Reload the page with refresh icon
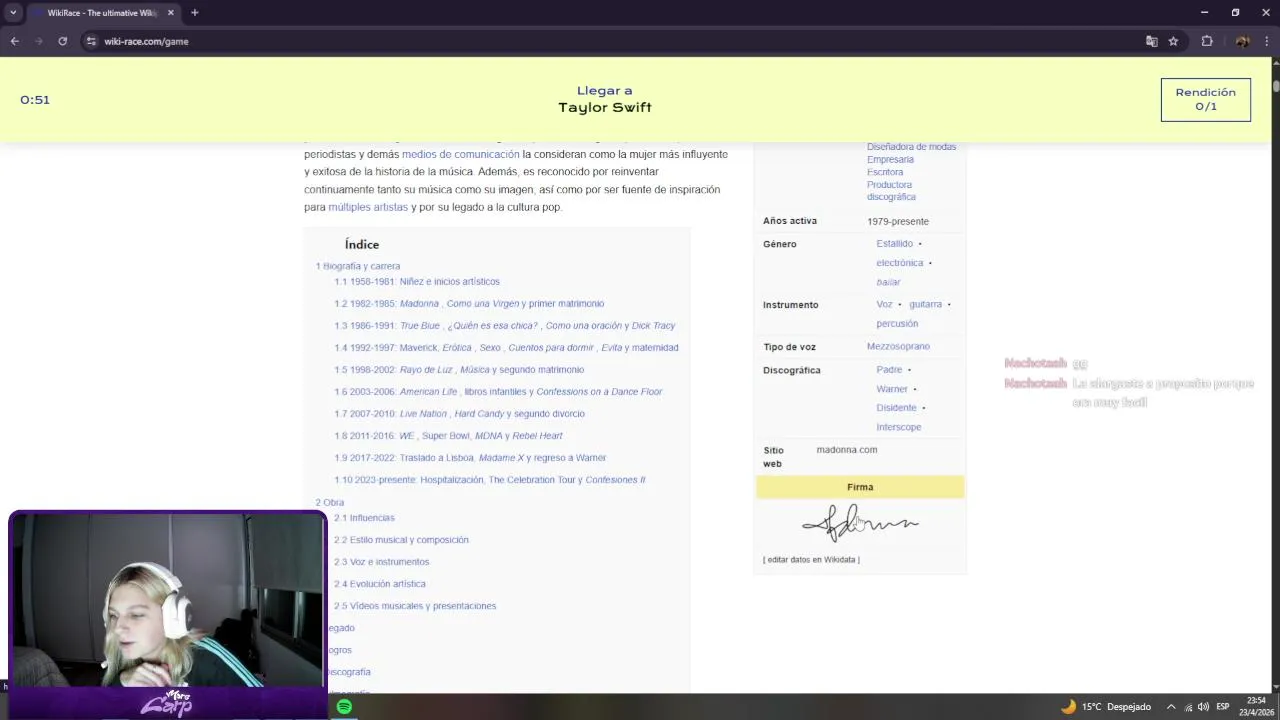The width and height of the screenshot is (1280, 720). [x=62, y=41]
